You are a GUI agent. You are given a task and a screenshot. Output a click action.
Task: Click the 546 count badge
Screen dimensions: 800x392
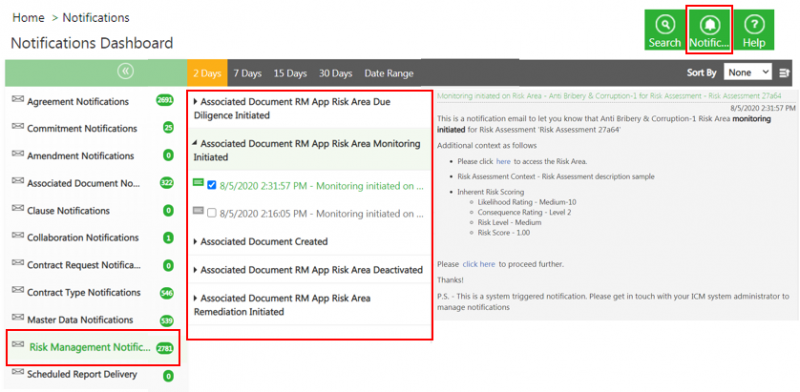[x=166, y=293]
